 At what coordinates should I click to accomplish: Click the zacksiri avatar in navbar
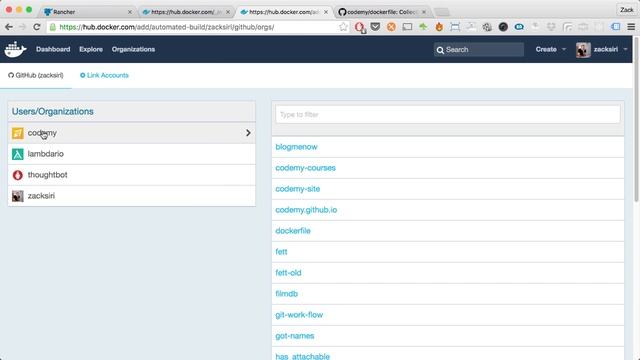(x=583, y=50)
